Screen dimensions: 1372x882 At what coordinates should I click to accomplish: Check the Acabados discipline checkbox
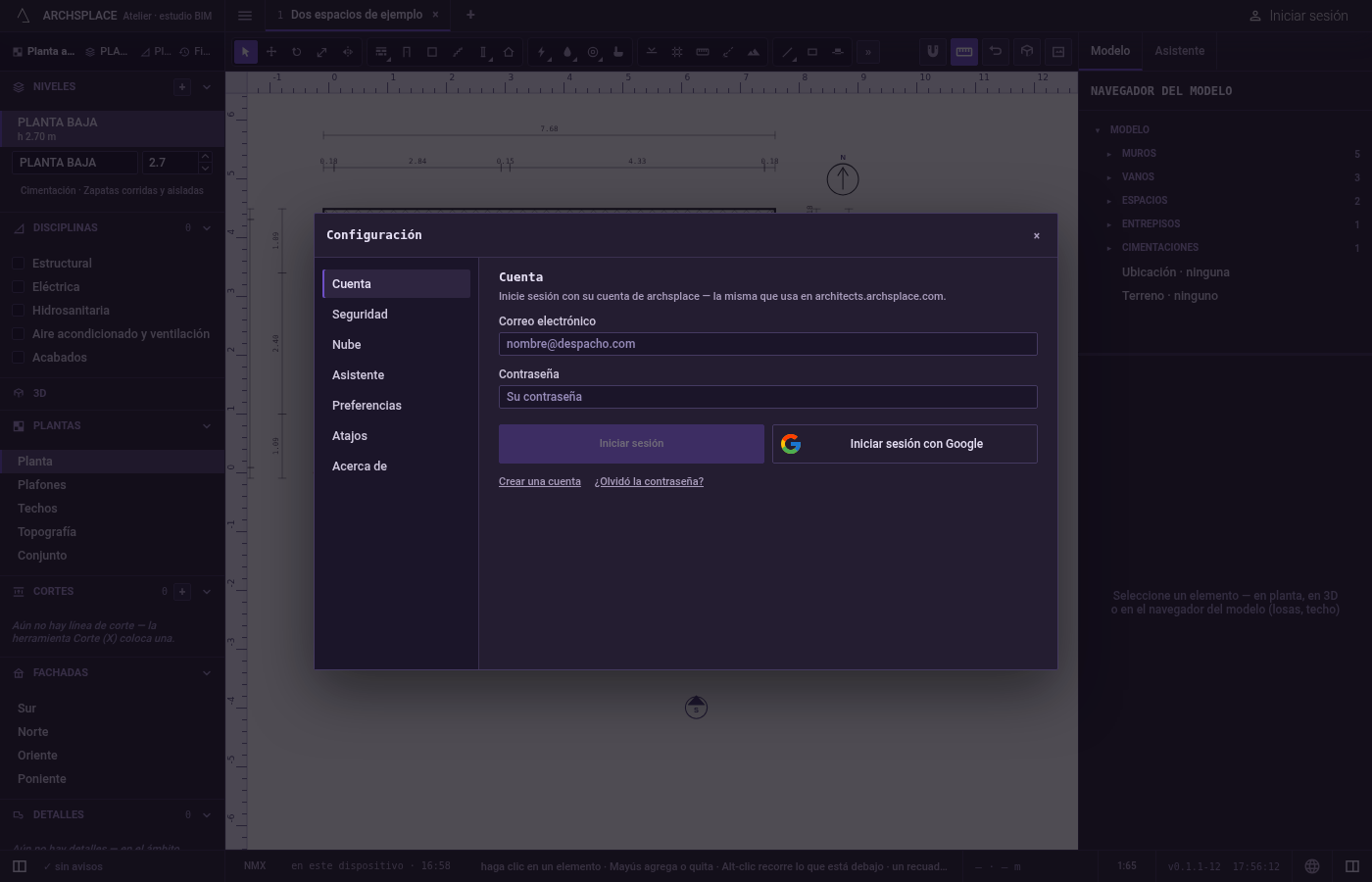pyautogui.click(x=18, y=358)
